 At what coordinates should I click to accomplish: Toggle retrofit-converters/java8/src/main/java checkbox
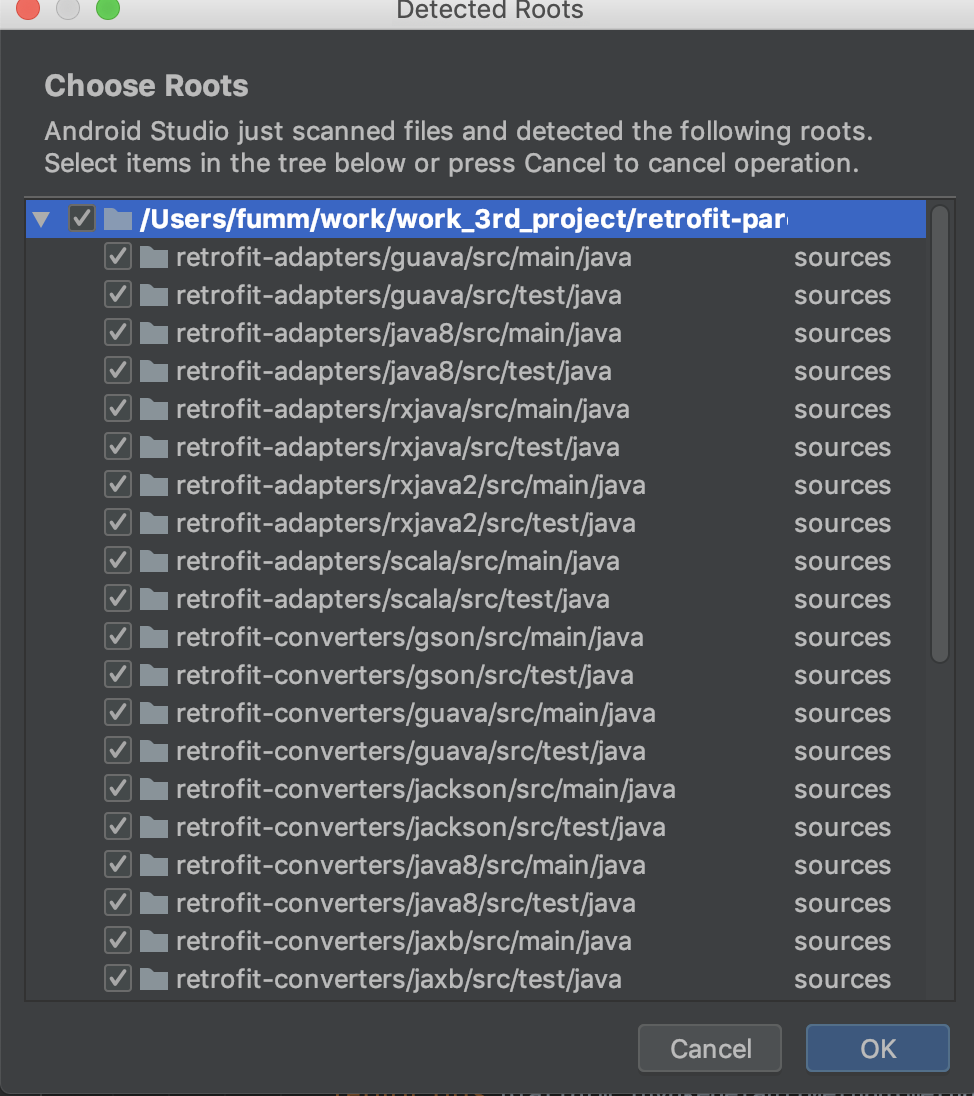[117, 865]
